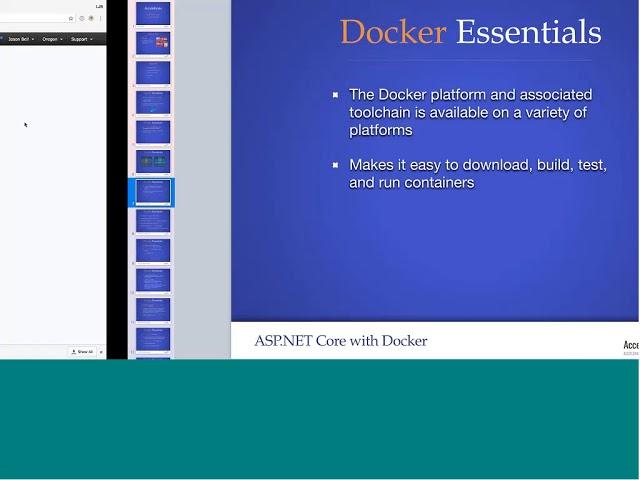Select the eleventh slide thumbnail
The height and width of the screenshot is (480, 640).
(153, 309)
